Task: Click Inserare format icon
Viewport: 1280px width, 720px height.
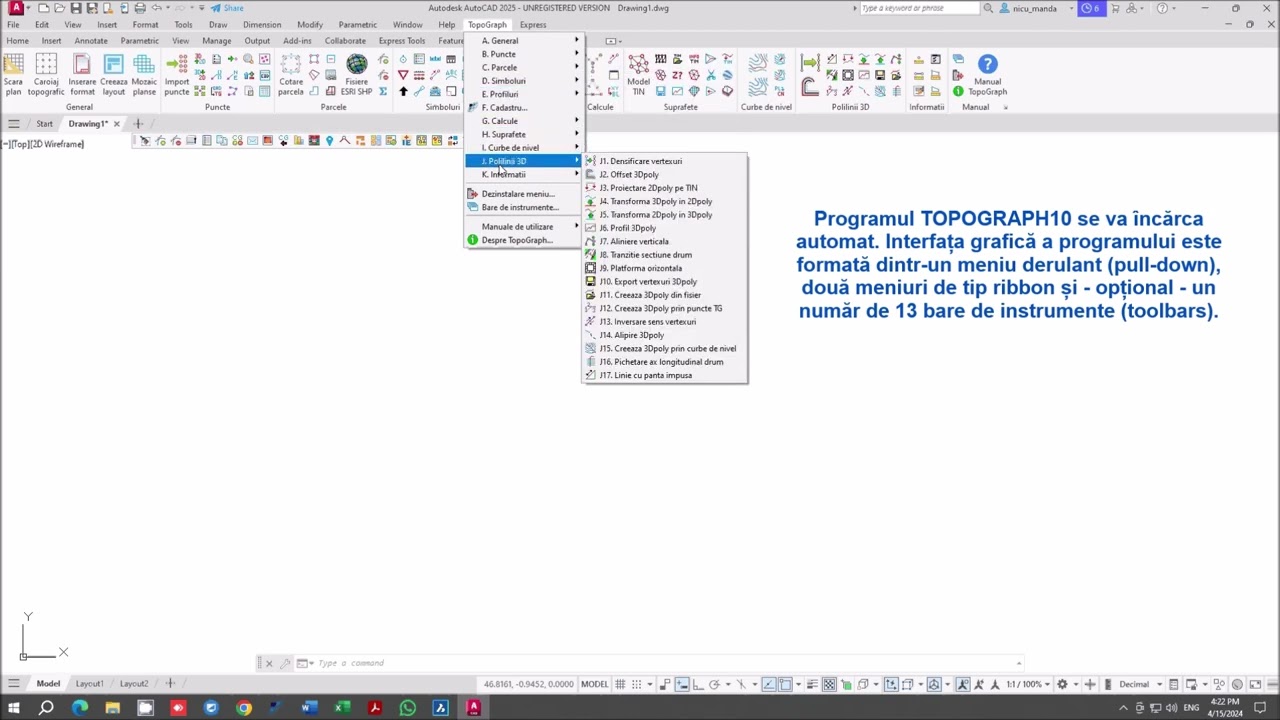Action: click(x=82, y=75)
